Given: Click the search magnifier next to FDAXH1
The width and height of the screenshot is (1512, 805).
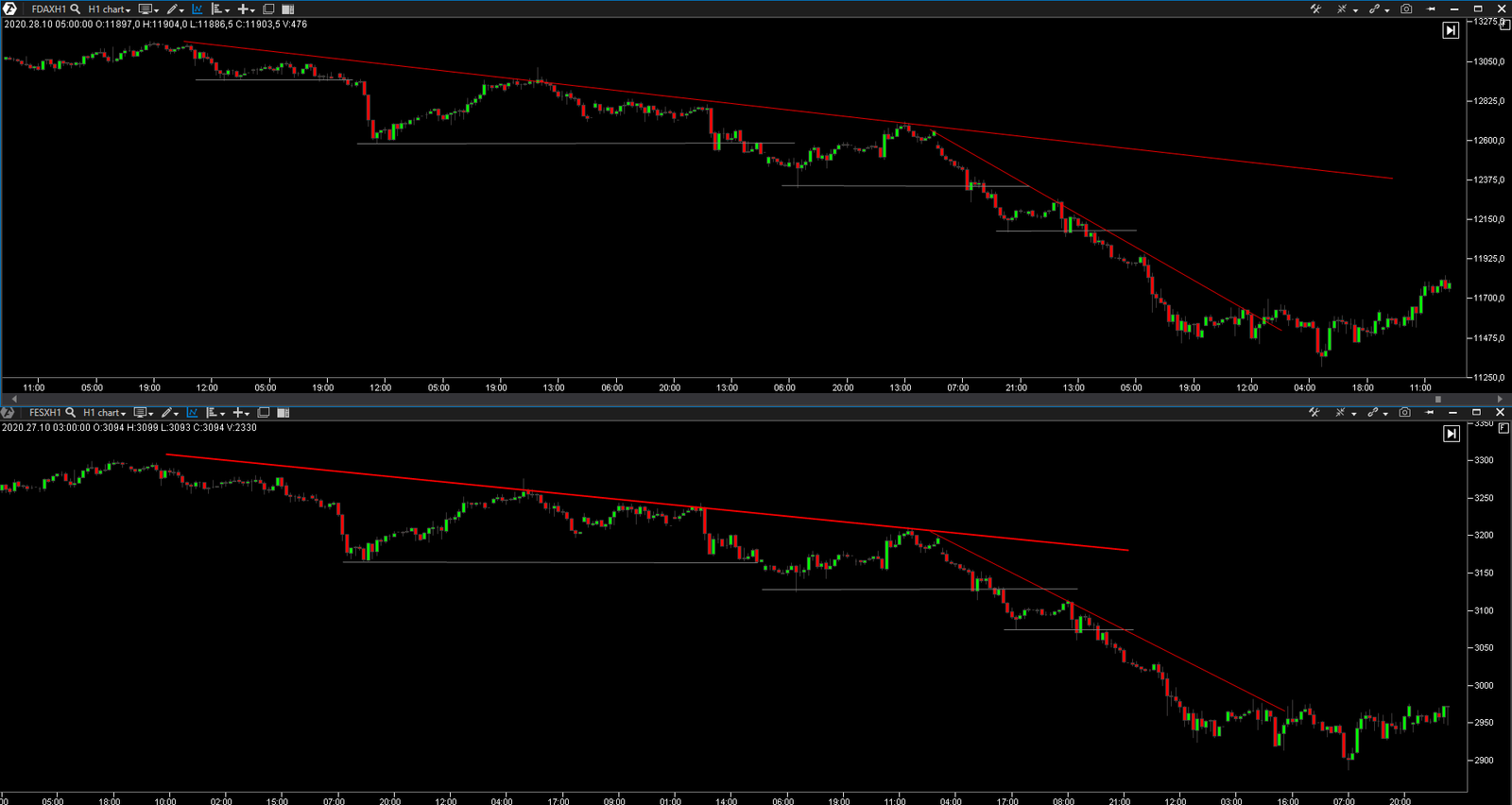Looking at the screenshot, I should (76, 9).
